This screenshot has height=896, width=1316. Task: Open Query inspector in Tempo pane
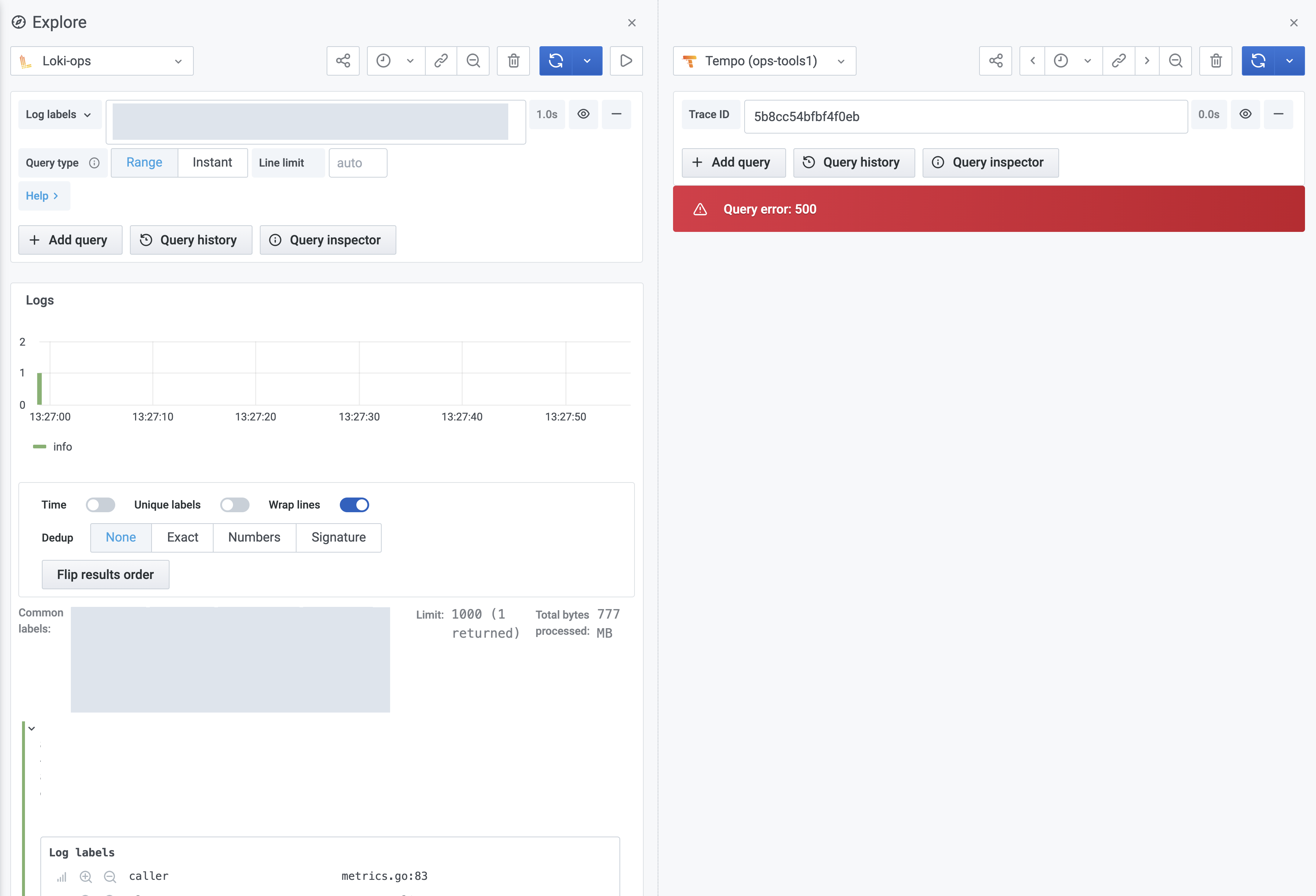coord(990,163)
